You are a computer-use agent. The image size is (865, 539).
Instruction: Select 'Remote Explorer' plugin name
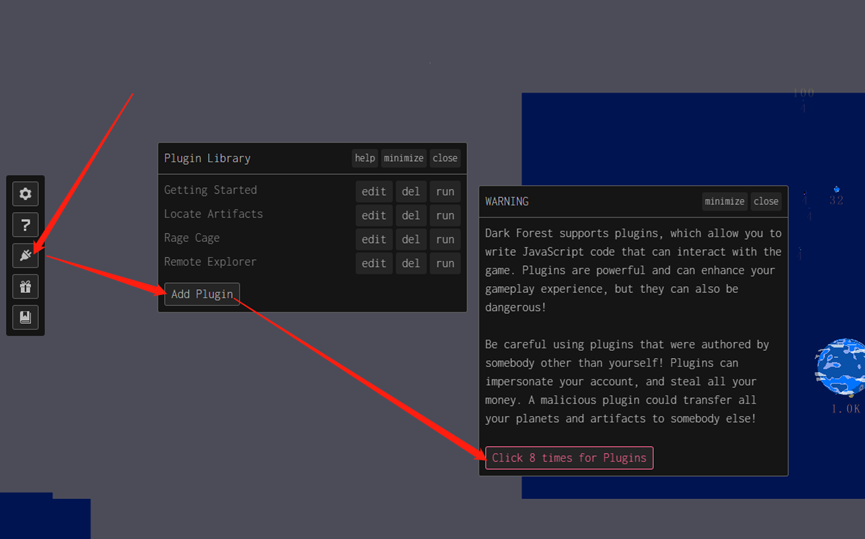point(210,262)
